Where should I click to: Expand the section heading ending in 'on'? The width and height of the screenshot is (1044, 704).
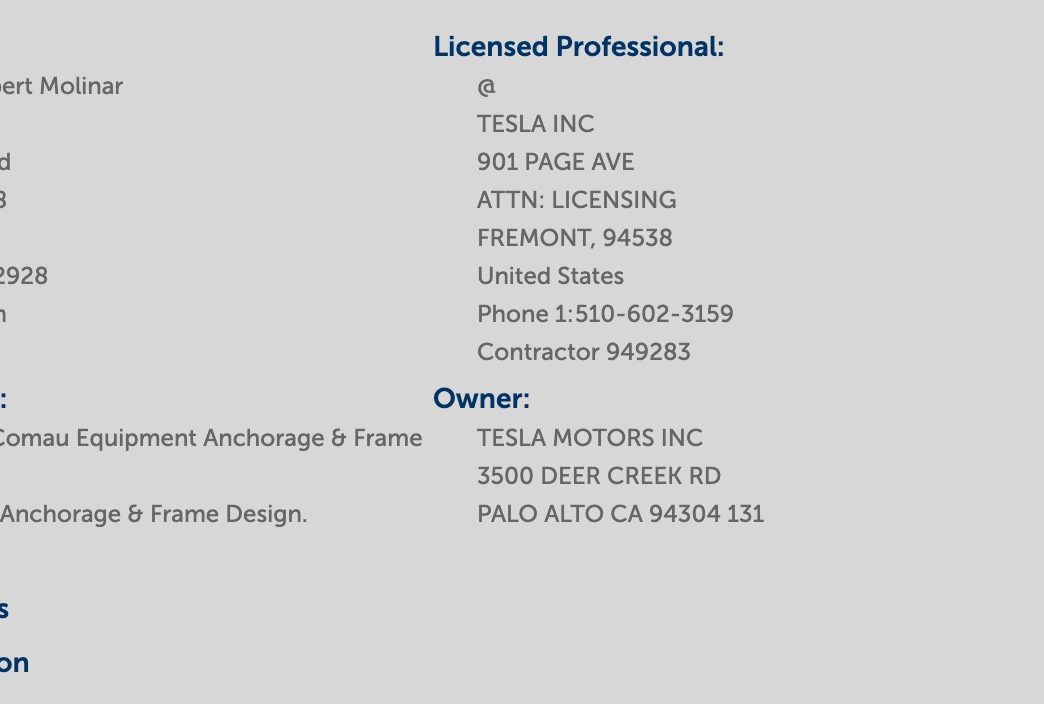pyautogui.click(x=14, y=663)
